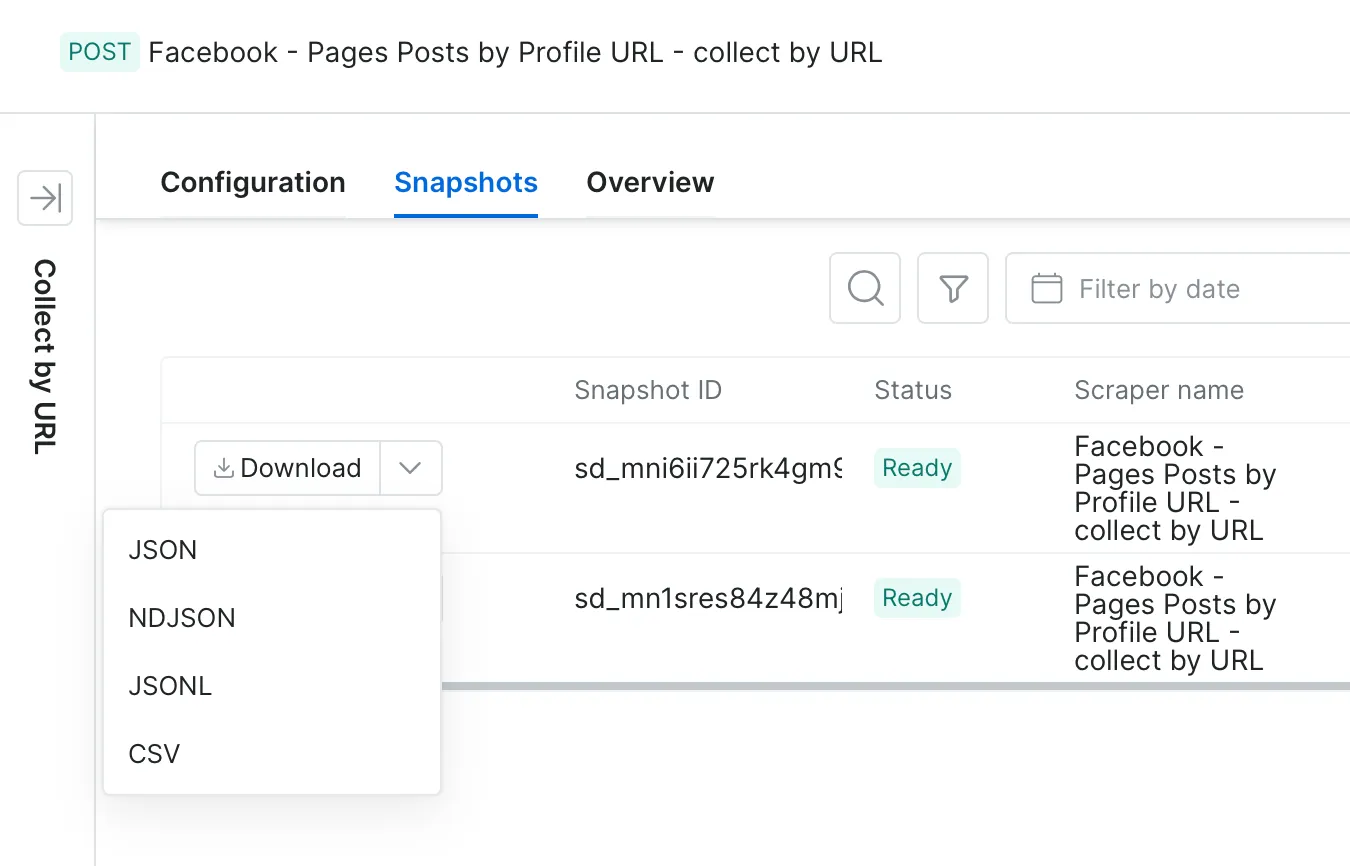Click the calendar icon in date filter

coord(1046,288)
